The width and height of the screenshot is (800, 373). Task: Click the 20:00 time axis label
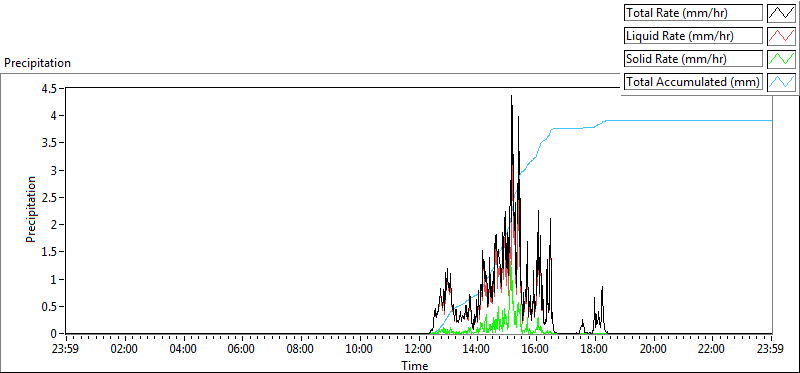pyautogui.click(x=654, y=349)
